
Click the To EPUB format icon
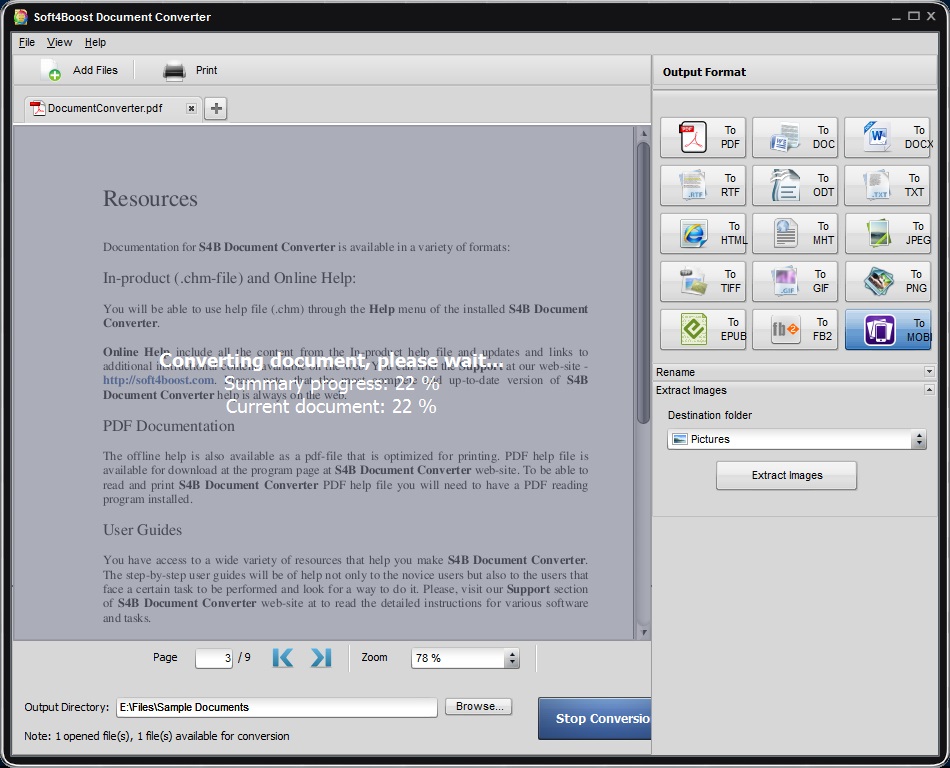(x=702, y=329)
